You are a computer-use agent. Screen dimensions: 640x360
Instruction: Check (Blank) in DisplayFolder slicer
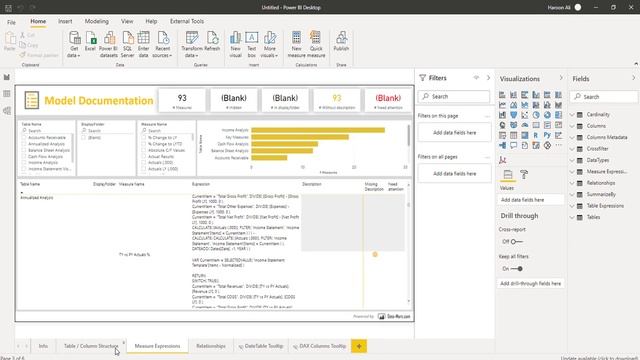click(84, 138)
